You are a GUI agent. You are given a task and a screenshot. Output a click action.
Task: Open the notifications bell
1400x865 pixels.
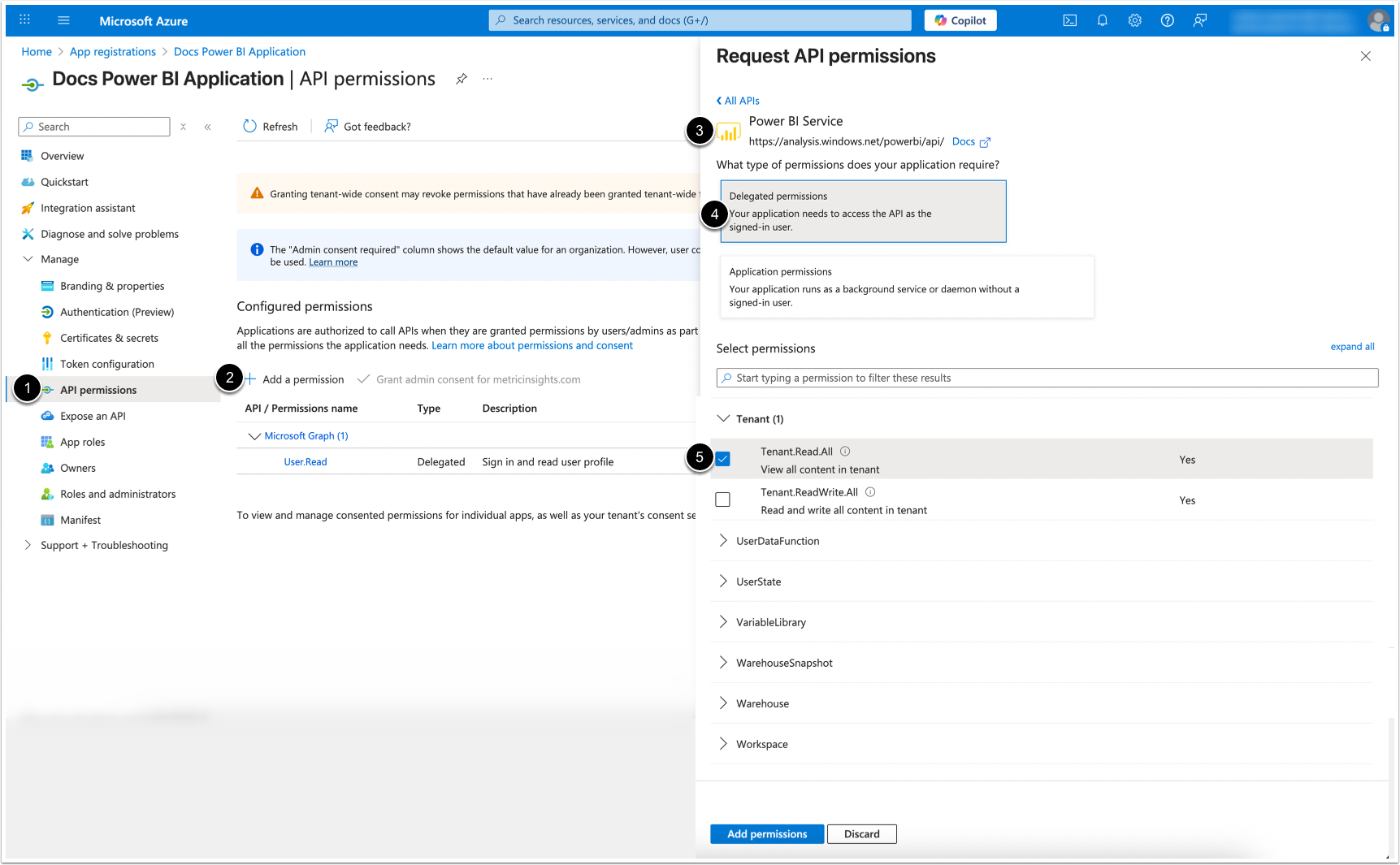(1102, 20)
